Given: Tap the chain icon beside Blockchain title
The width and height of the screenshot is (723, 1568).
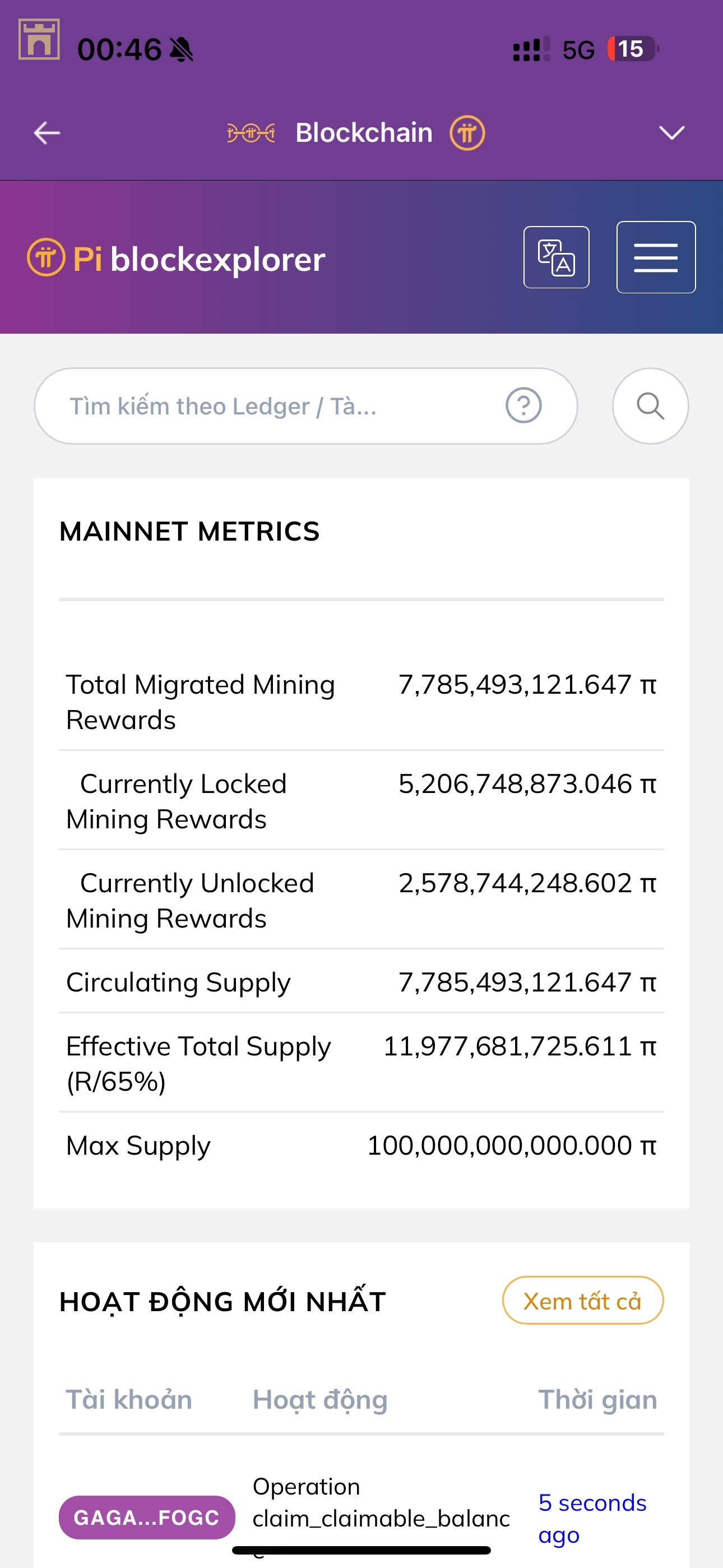Looking at the screenshot, I should [x=251, y=133].
